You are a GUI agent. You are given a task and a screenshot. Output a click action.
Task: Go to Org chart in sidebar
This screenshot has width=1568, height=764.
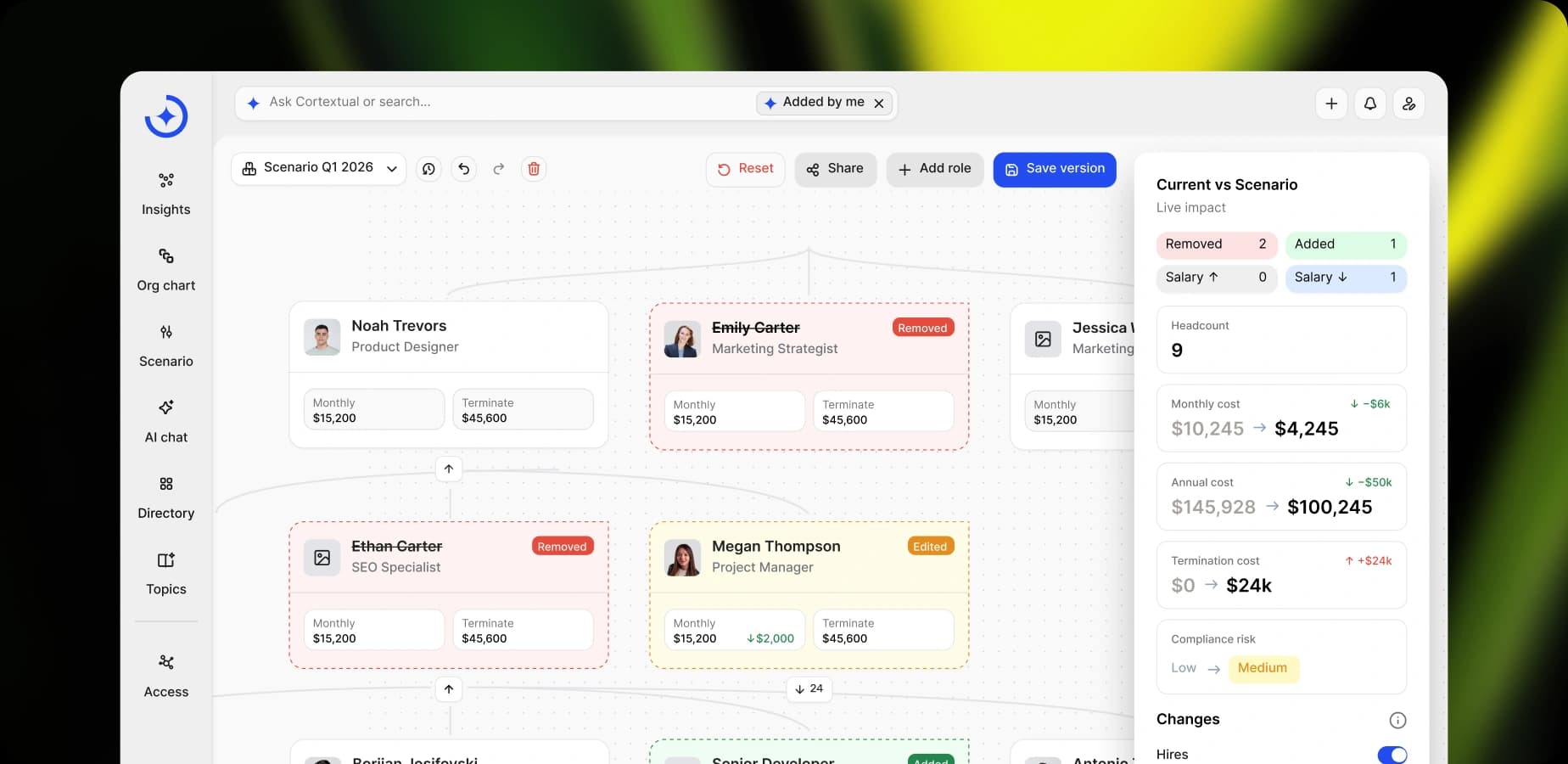tap(166, 271)
